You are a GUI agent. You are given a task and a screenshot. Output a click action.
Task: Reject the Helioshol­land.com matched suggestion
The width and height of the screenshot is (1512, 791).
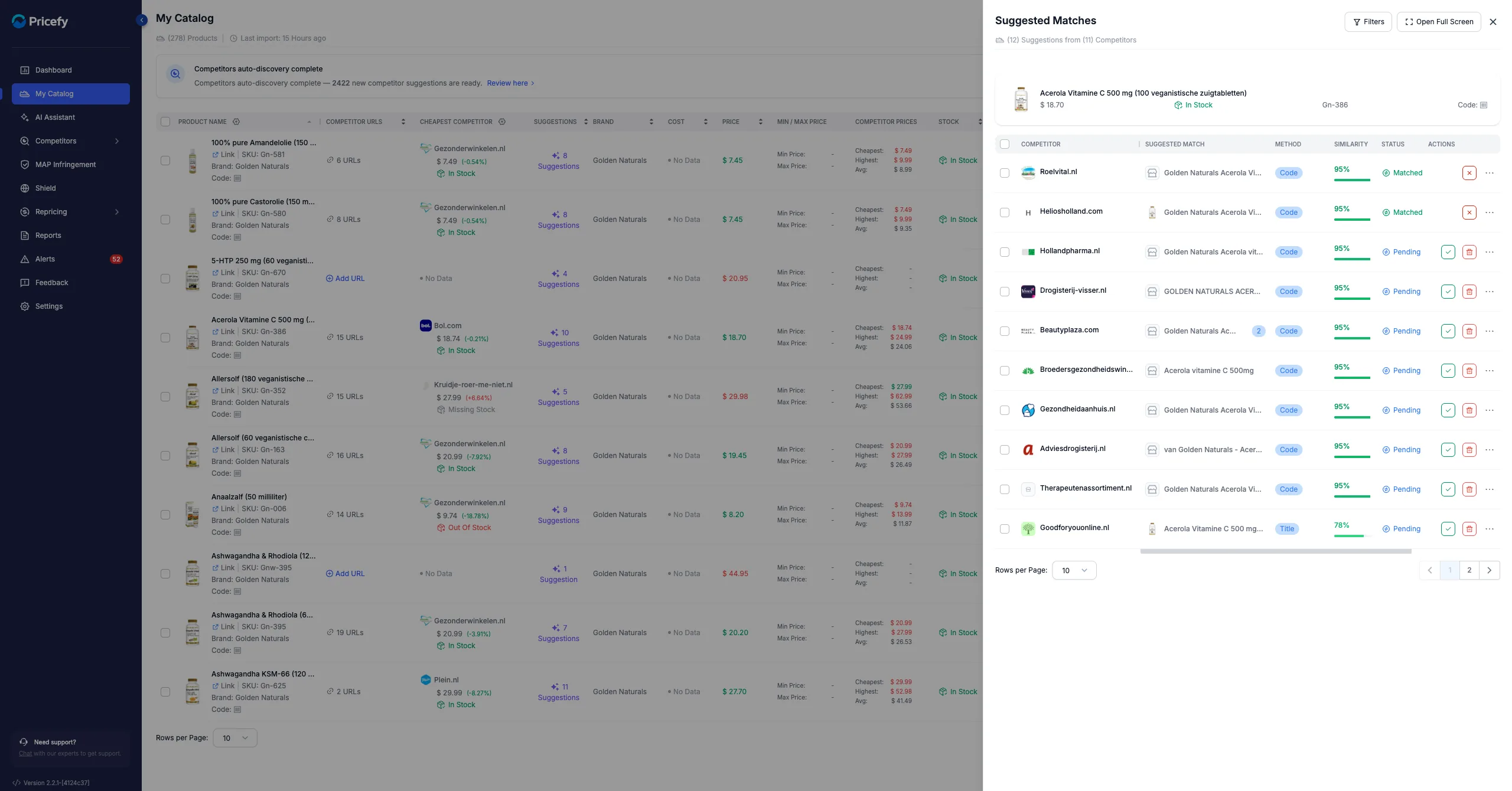pos(1469,213)
